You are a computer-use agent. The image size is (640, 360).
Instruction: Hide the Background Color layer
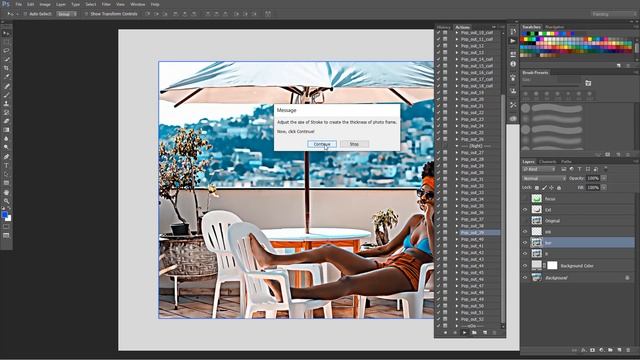[525, 266]
